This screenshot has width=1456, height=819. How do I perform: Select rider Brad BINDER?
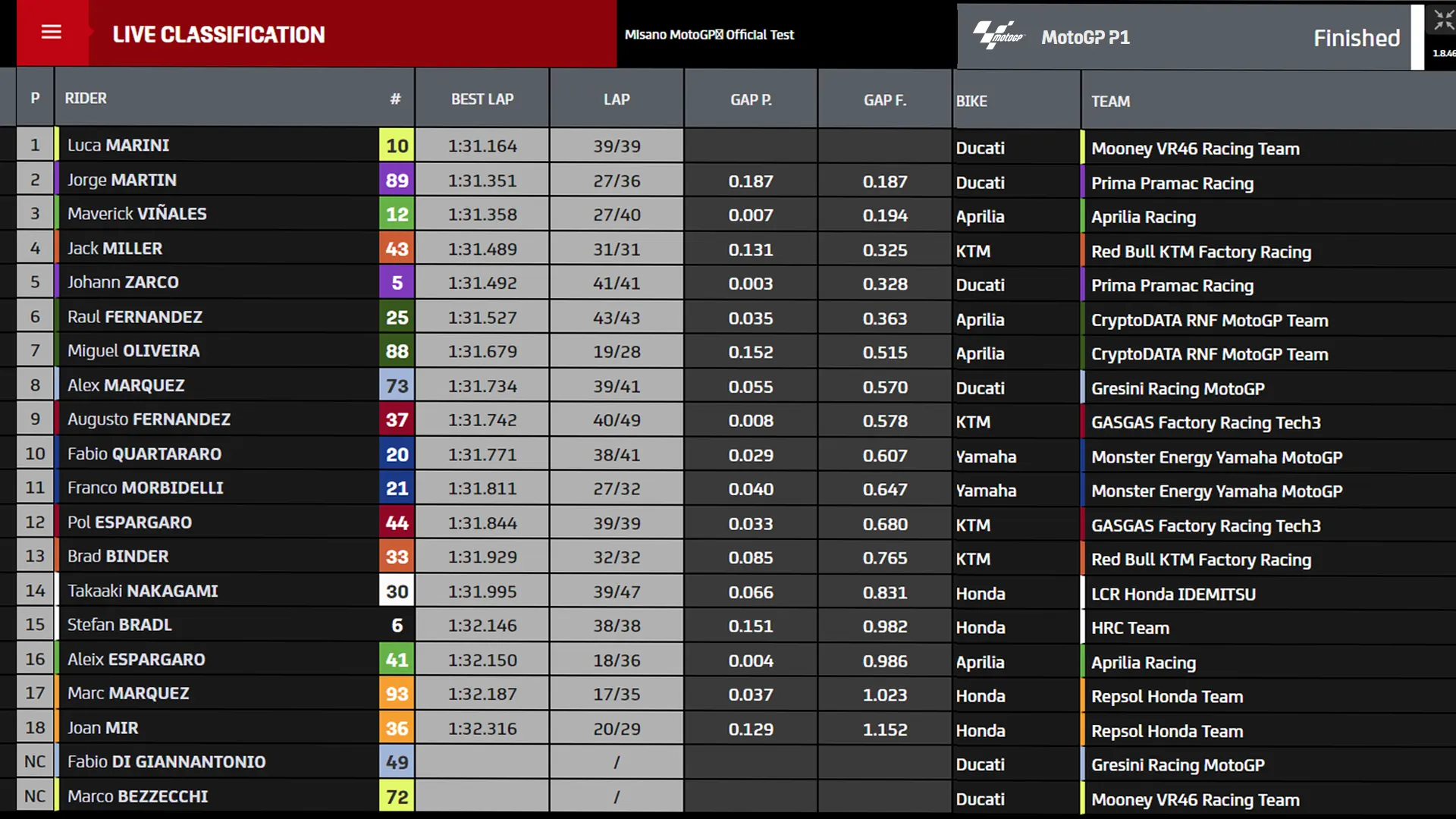tap(118, 557)
